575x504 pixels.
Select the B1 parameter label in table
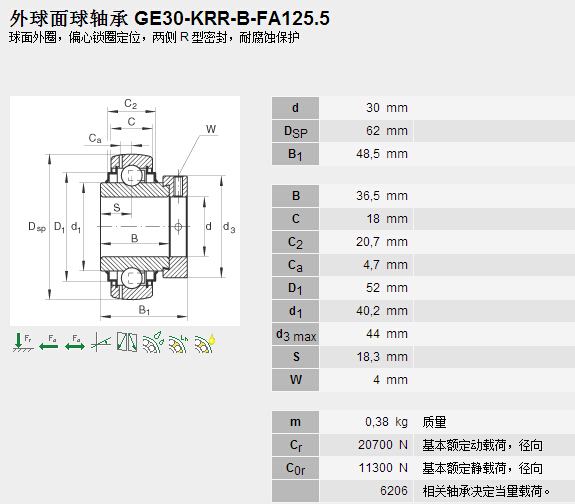[295, 154]
